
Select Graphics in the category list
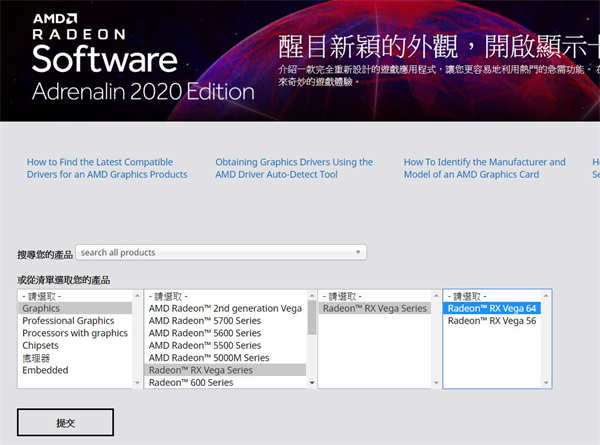pos(75,308)
